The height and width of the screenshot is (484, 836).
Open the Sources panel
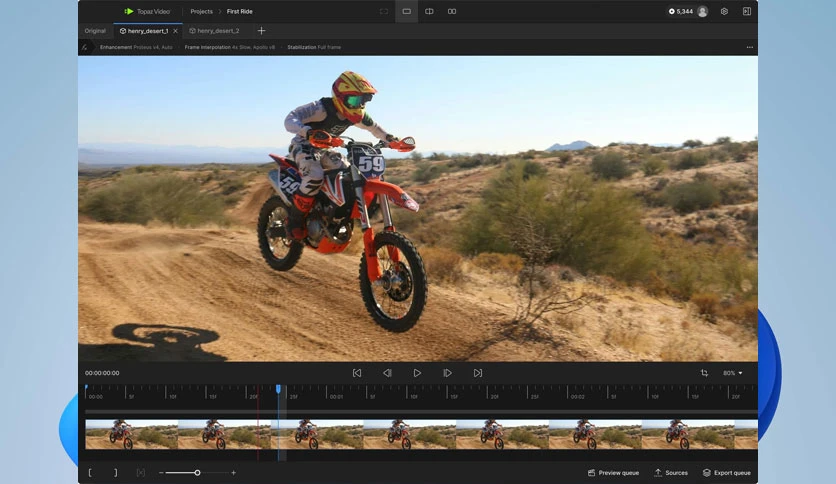671,473
